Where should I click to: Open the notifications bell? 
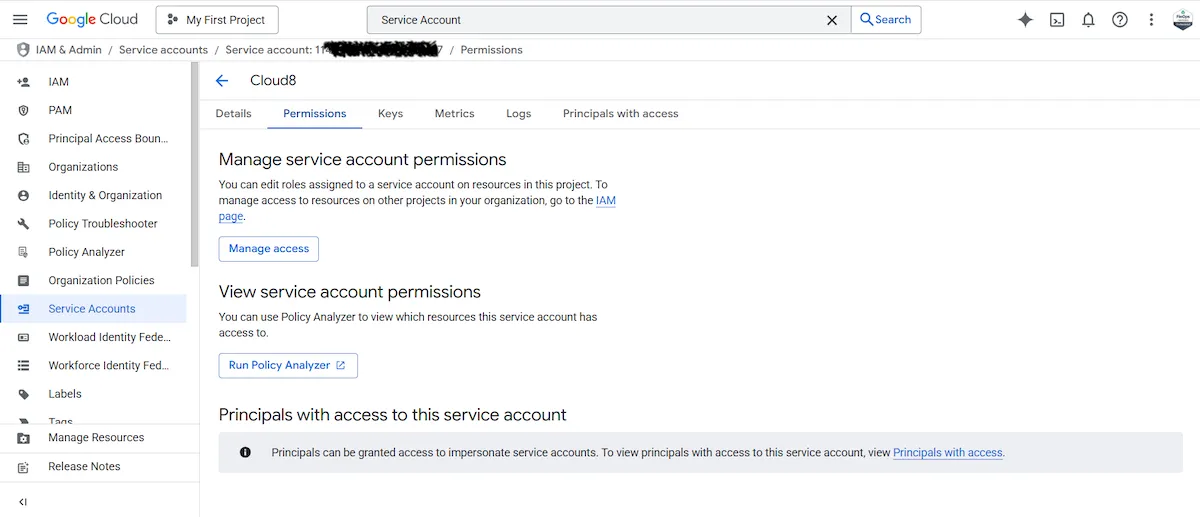(1089, 19)
